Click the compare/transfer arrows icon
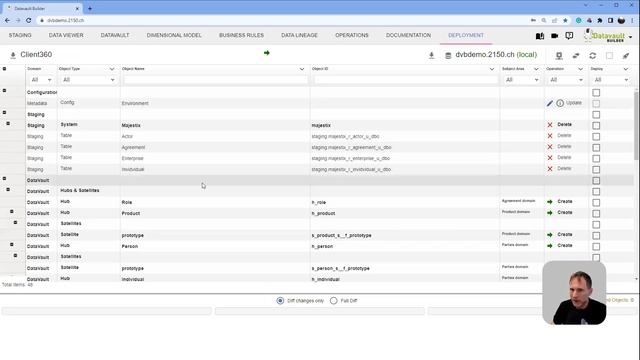The image size is (640, 360). [x=576, y=56]
